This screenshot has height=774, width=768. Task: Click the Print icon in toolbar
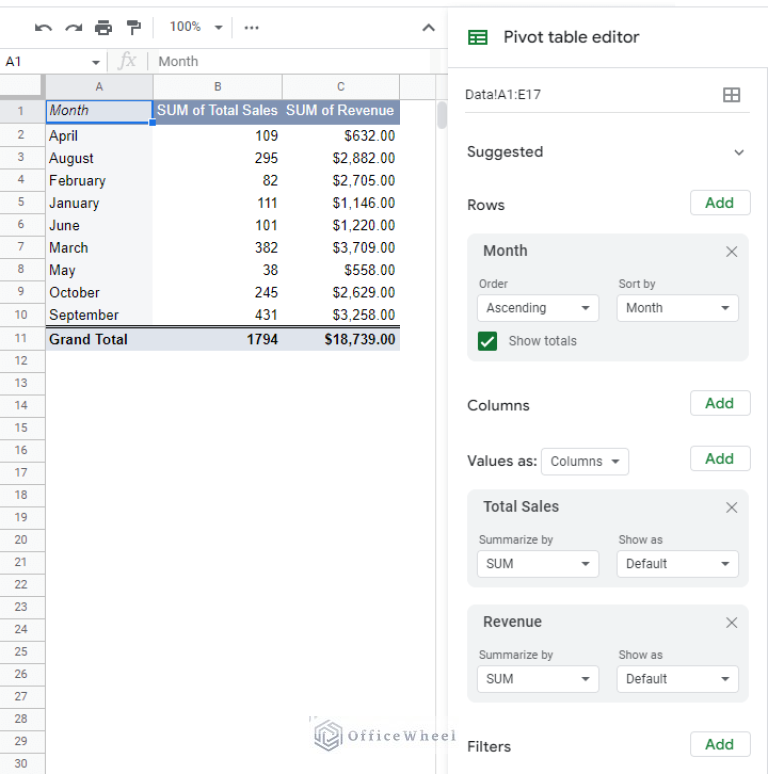click(103, 28)
